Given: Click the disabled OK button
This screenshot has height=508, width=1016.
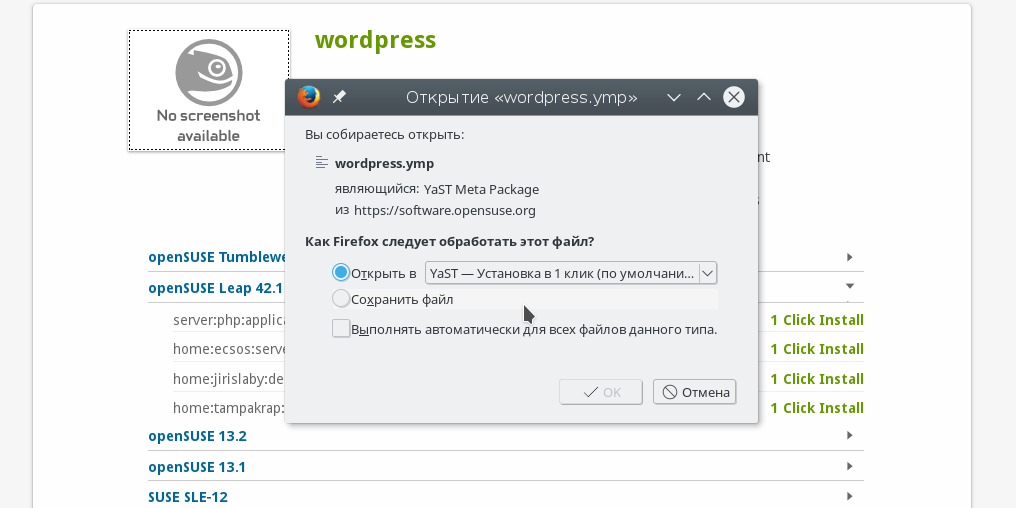Looking at the screenshot, I should [x=601, y=392].
